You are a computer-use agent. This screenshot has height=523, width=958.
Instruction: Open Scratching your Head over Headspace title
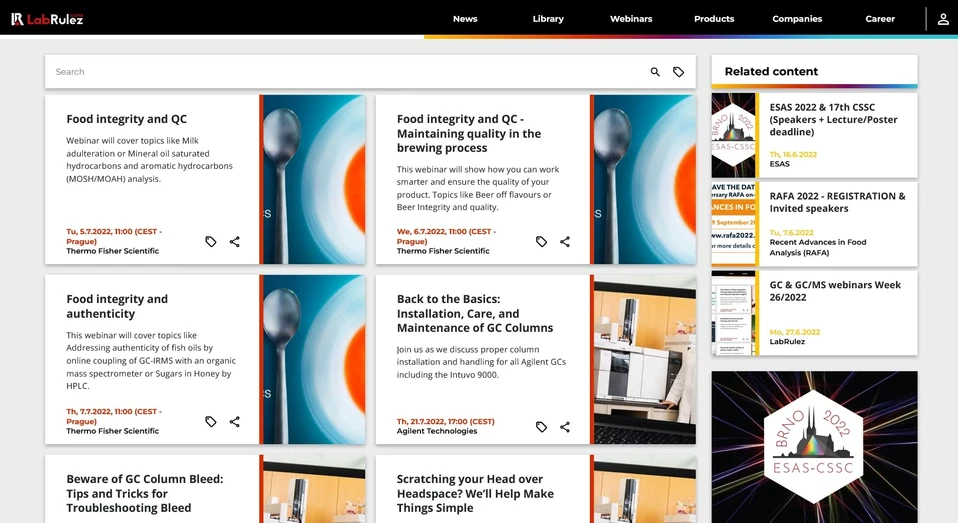(x=475, y=494)
